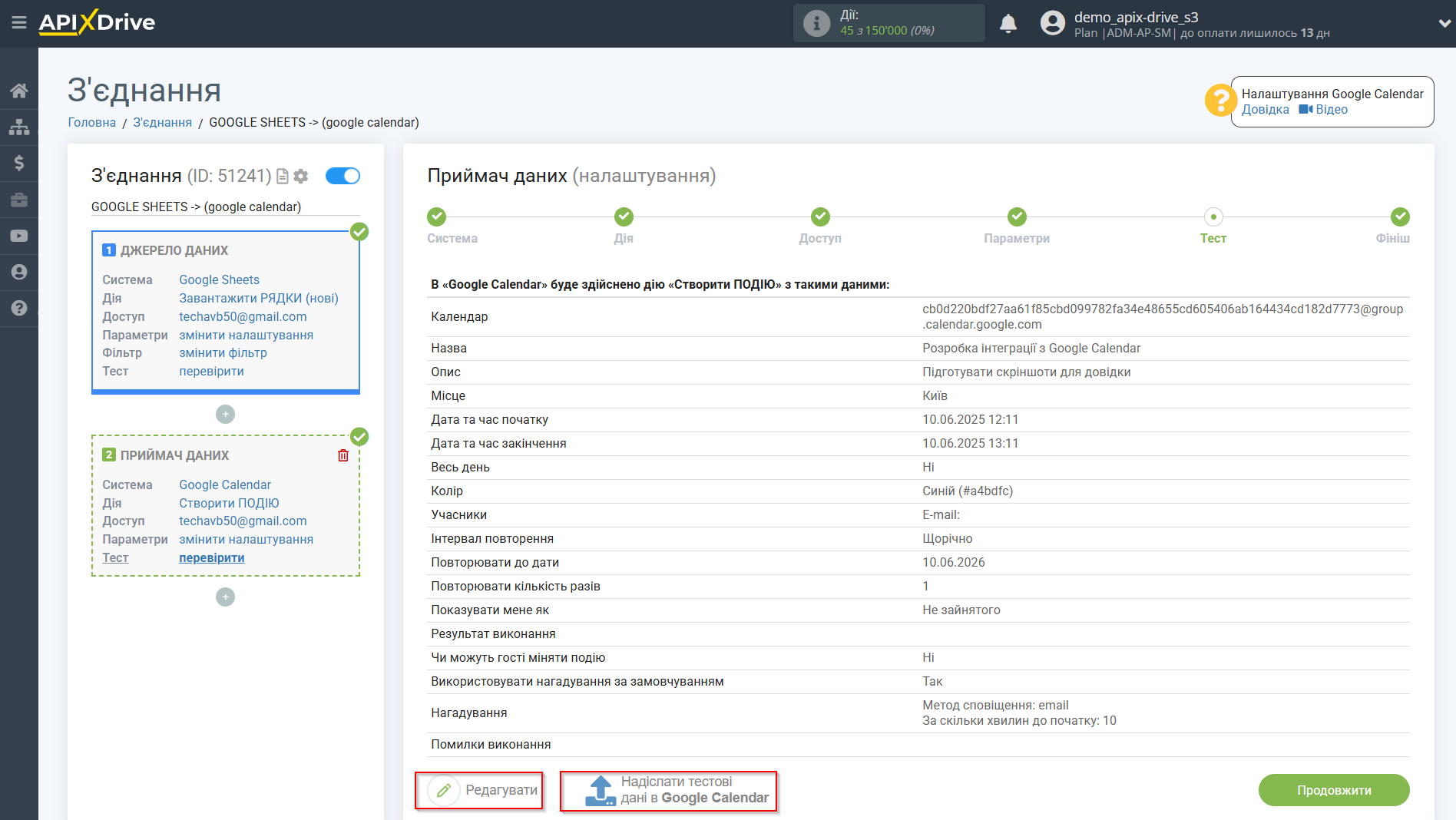Click the user avatar icon
The height and width of the screenshot is (820, 1456).
coord(1053,23)
